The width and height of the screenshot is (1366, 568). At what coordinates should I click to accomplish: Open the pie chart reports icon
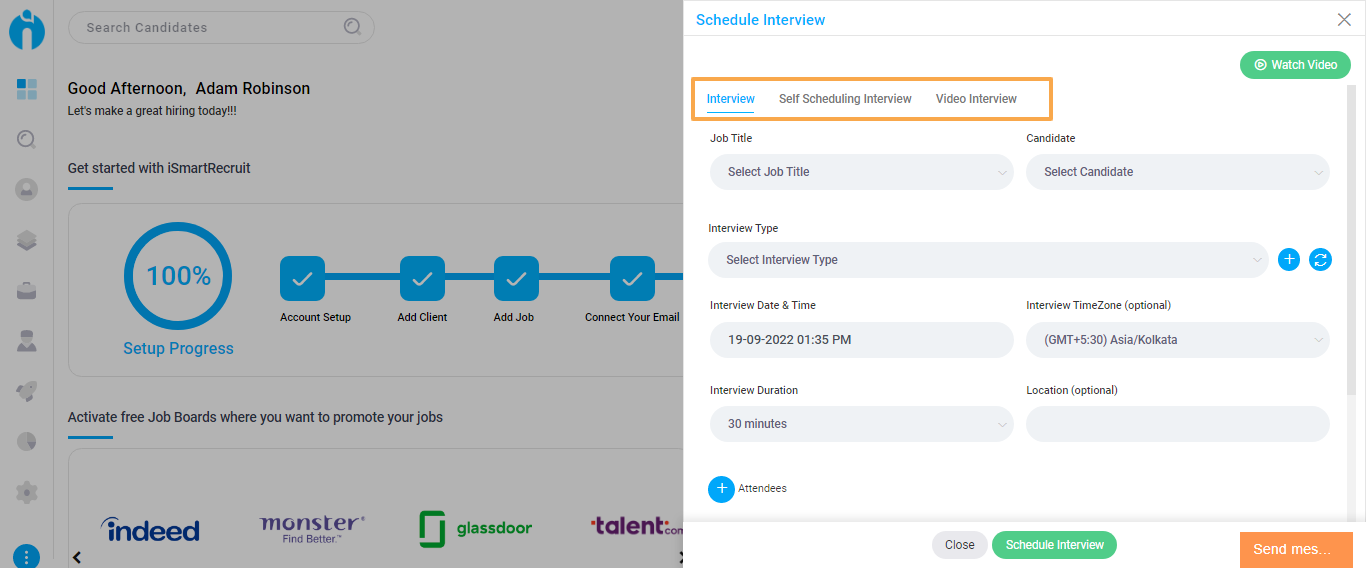[27, 441]
